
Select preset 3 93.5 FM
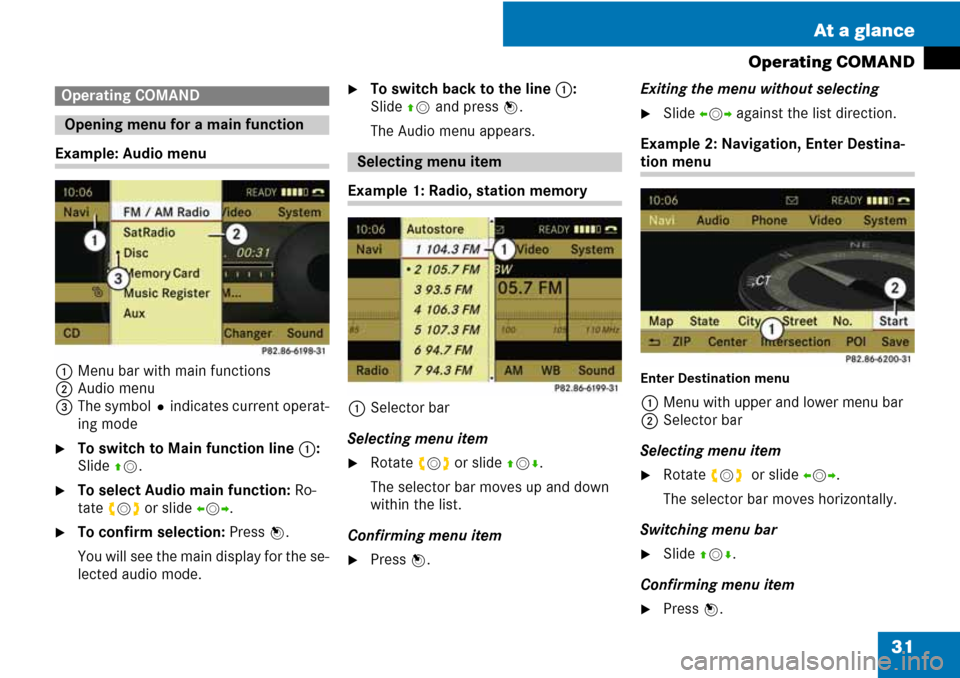[x=443, y=290]
